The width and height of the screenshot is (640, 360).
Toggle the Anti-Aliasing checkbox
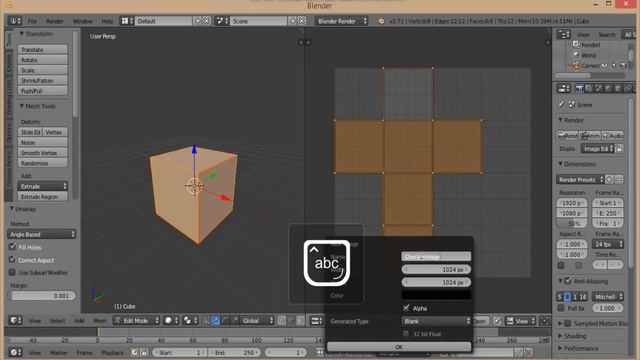568,281
